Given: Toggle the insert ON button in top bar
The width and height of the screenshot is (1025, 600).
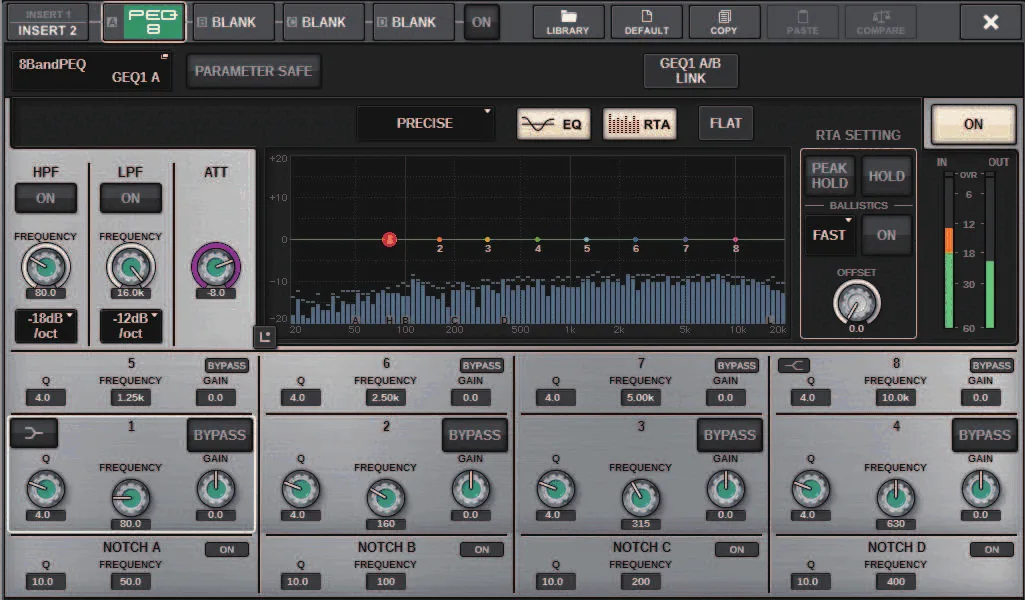Looking at the screenshot, I should click(481, 22).
